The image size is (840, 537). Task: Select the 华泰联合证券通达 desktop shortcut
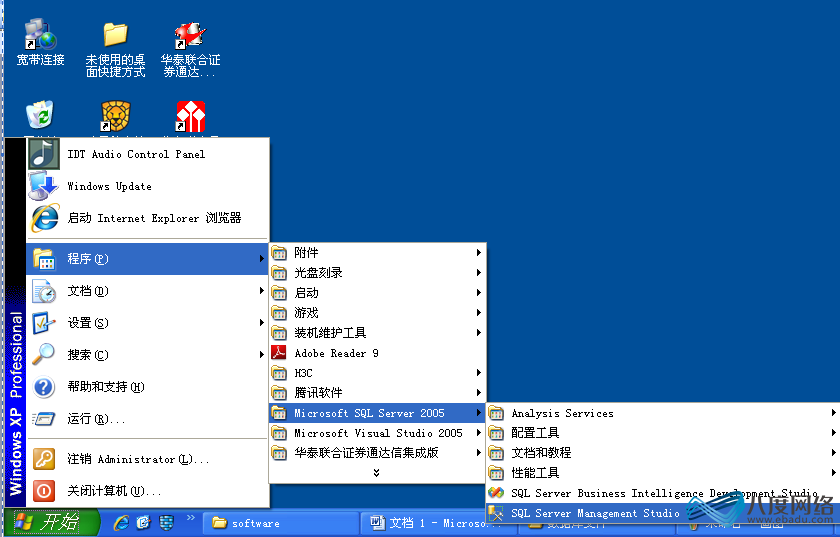click(x=191, y=49)
